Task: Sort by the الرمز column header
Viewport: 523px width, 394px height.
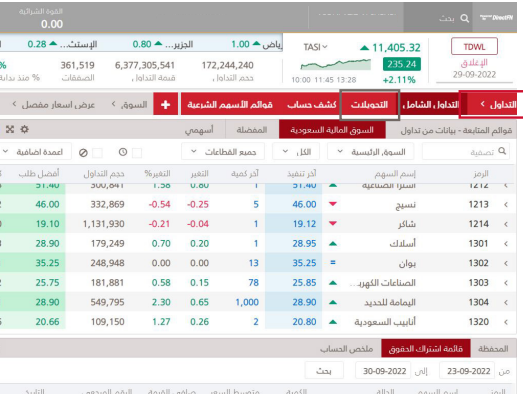Action: click(x=481, y=173)
